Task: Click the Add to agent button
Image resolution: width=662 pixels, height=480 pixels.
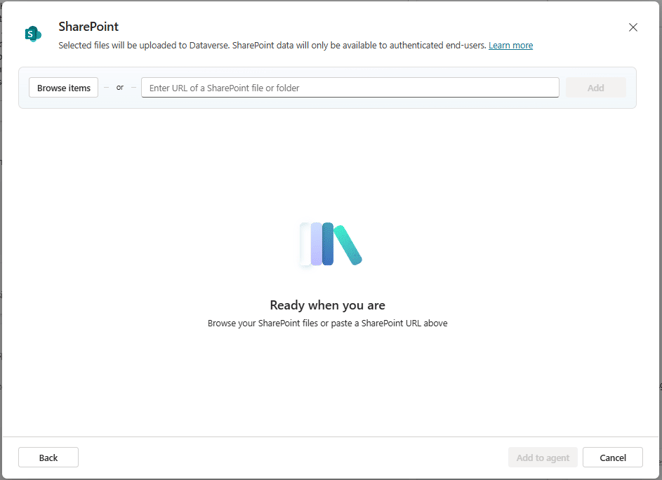Action: (543, 458)
